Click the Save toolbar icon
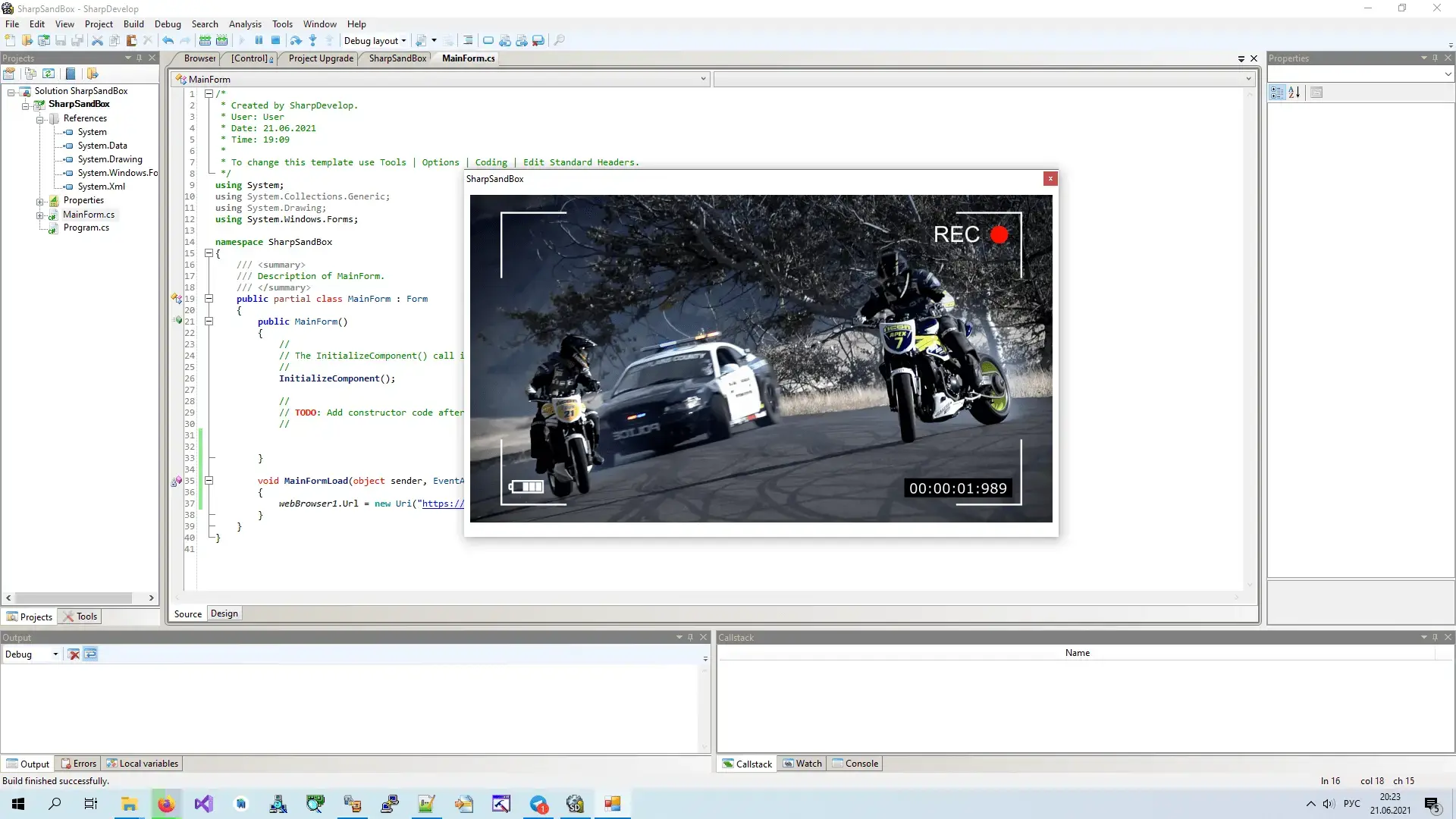Image resolution: width=1456 pixels, height=819 pixels. pos(61,40)
